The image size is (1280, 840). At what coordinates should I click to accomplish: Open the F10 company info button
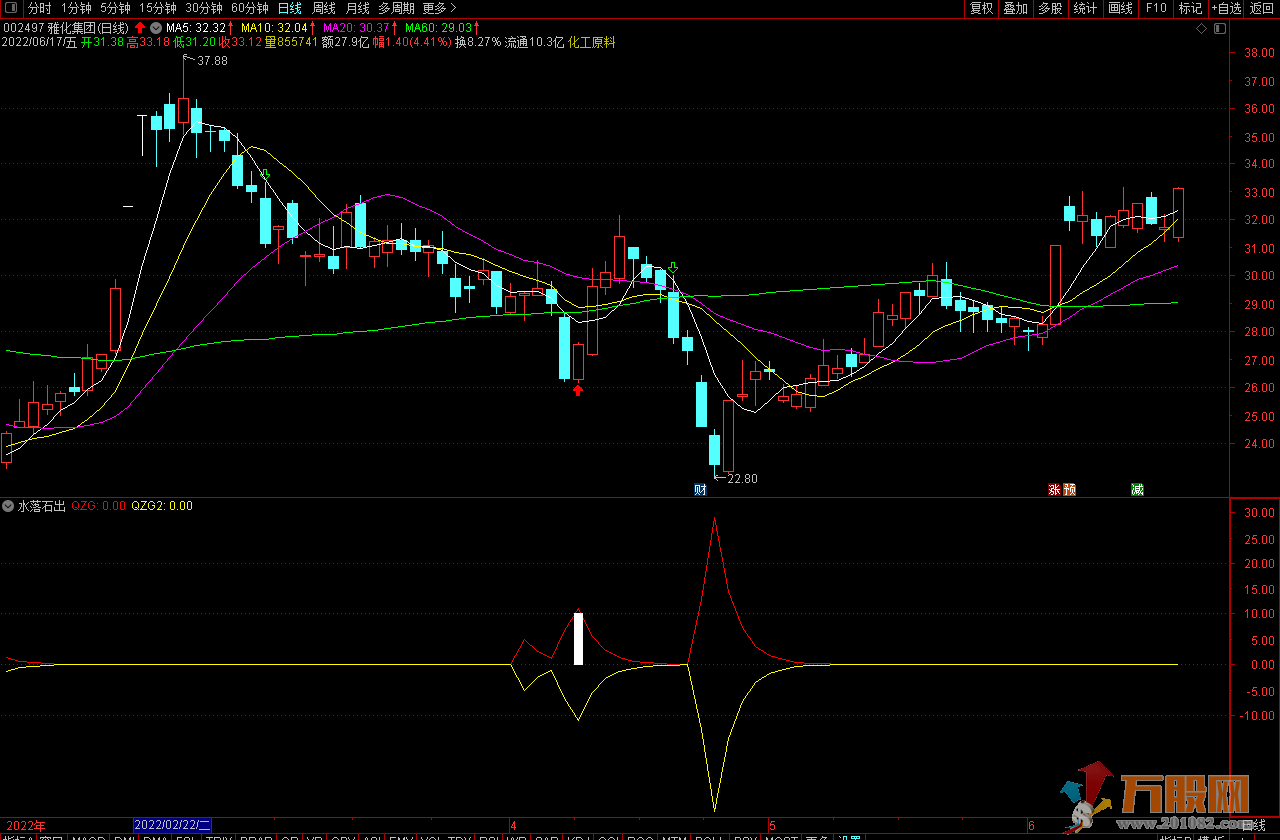point(1156,8)
